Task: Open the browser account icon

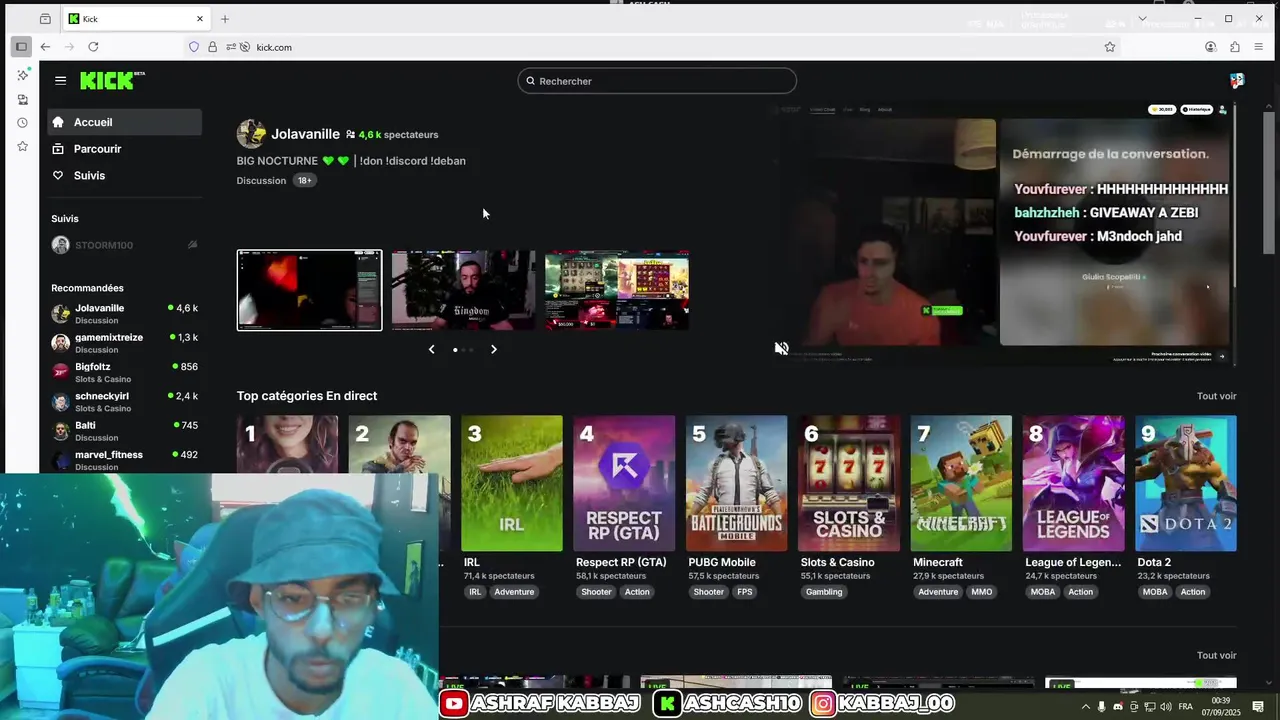Action: pyautogui.click(x=1211, y=47)
